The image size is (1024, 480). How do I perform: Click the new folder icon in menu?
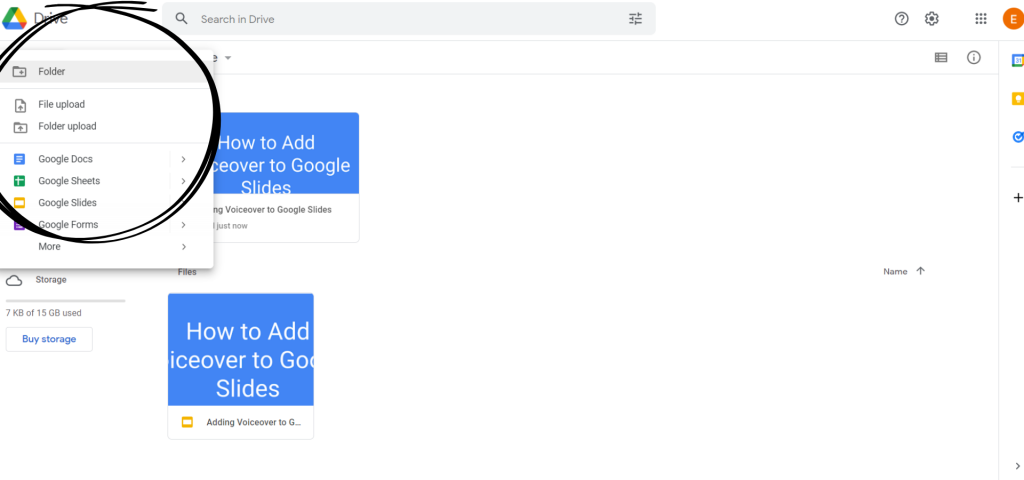20,72
